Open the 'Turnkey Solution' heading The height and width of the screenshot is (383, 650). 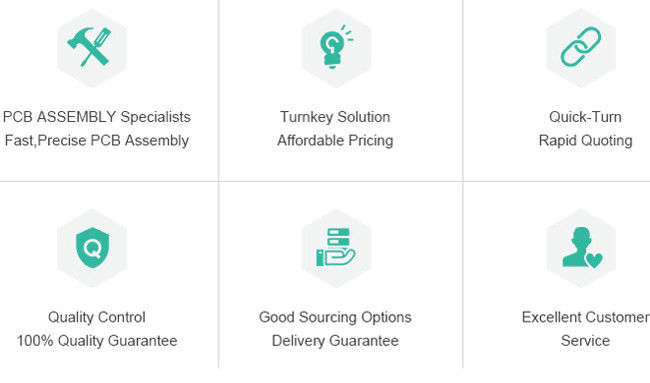pyautogui.click(x=335, y=117)
